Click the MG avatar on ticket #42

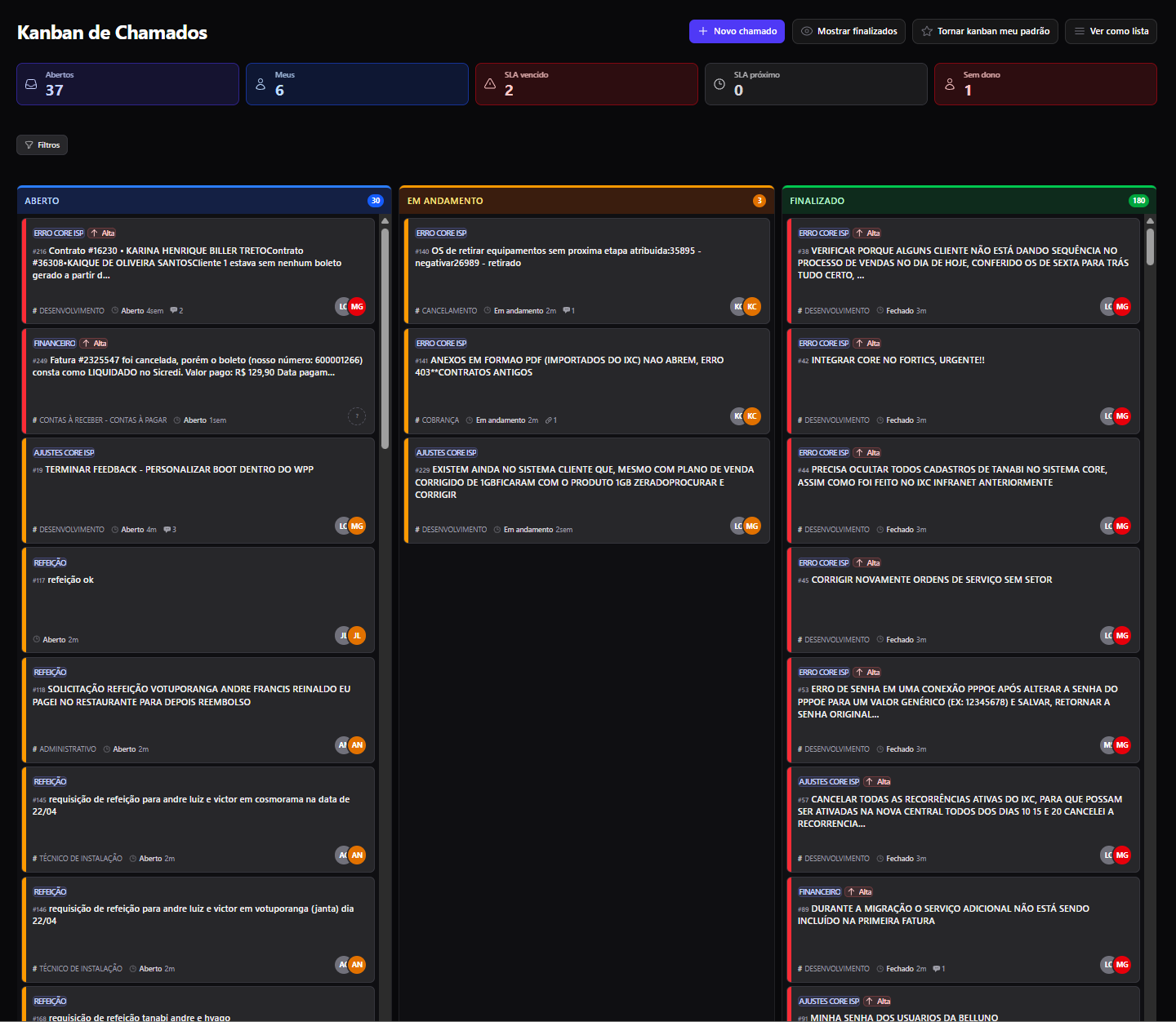pyautogui.click(x=1122, y=416)
